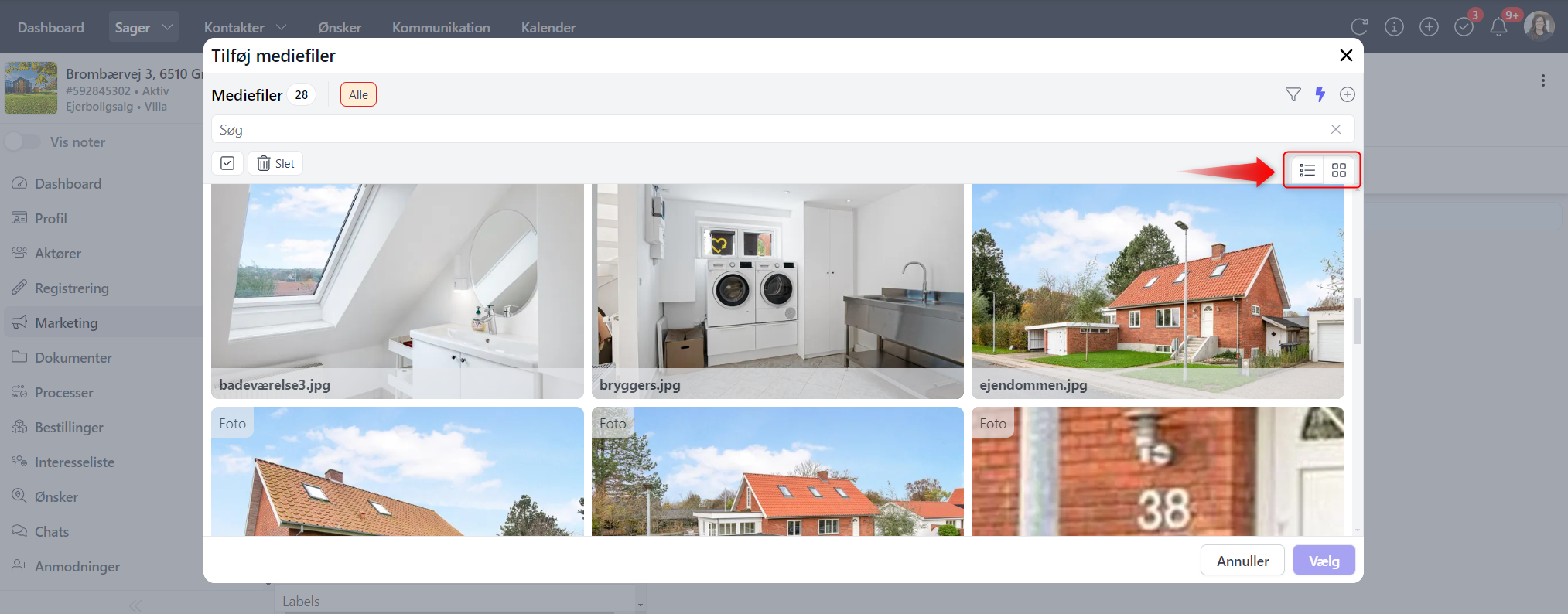Viewport: 1568px width, 614px height.
Task: Select the ejendommen.jpg thumbnail
Action: pyautogui.click(x=1158, y=292)
